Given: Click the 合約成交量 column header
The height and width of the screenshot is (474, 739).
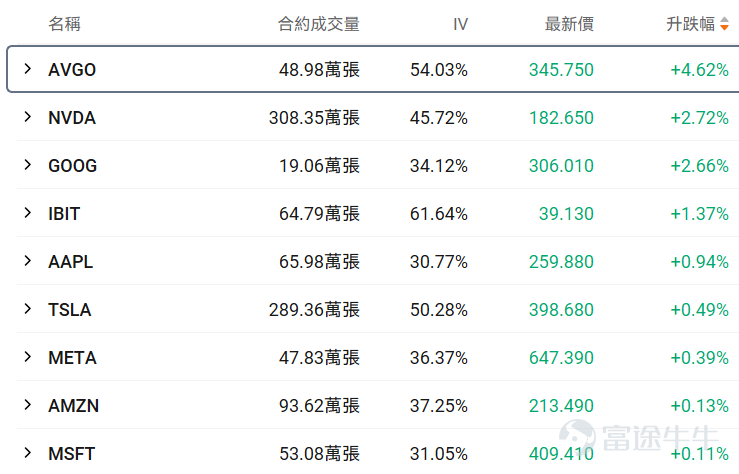Looking at the screenshot, I should (x=319, y=24).
